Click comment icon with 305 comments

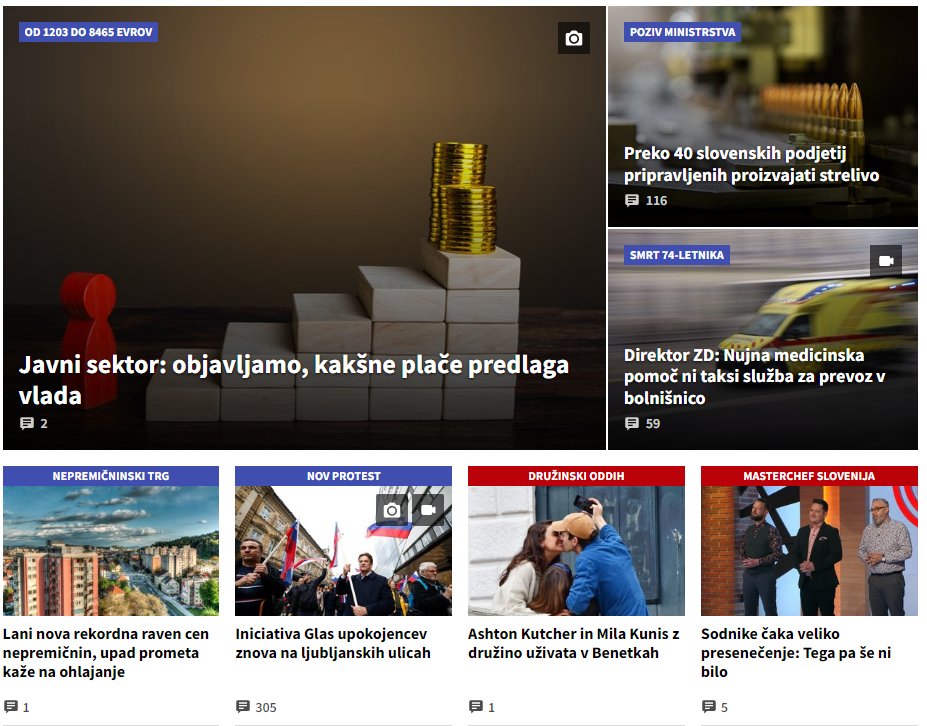pos(242,706)
